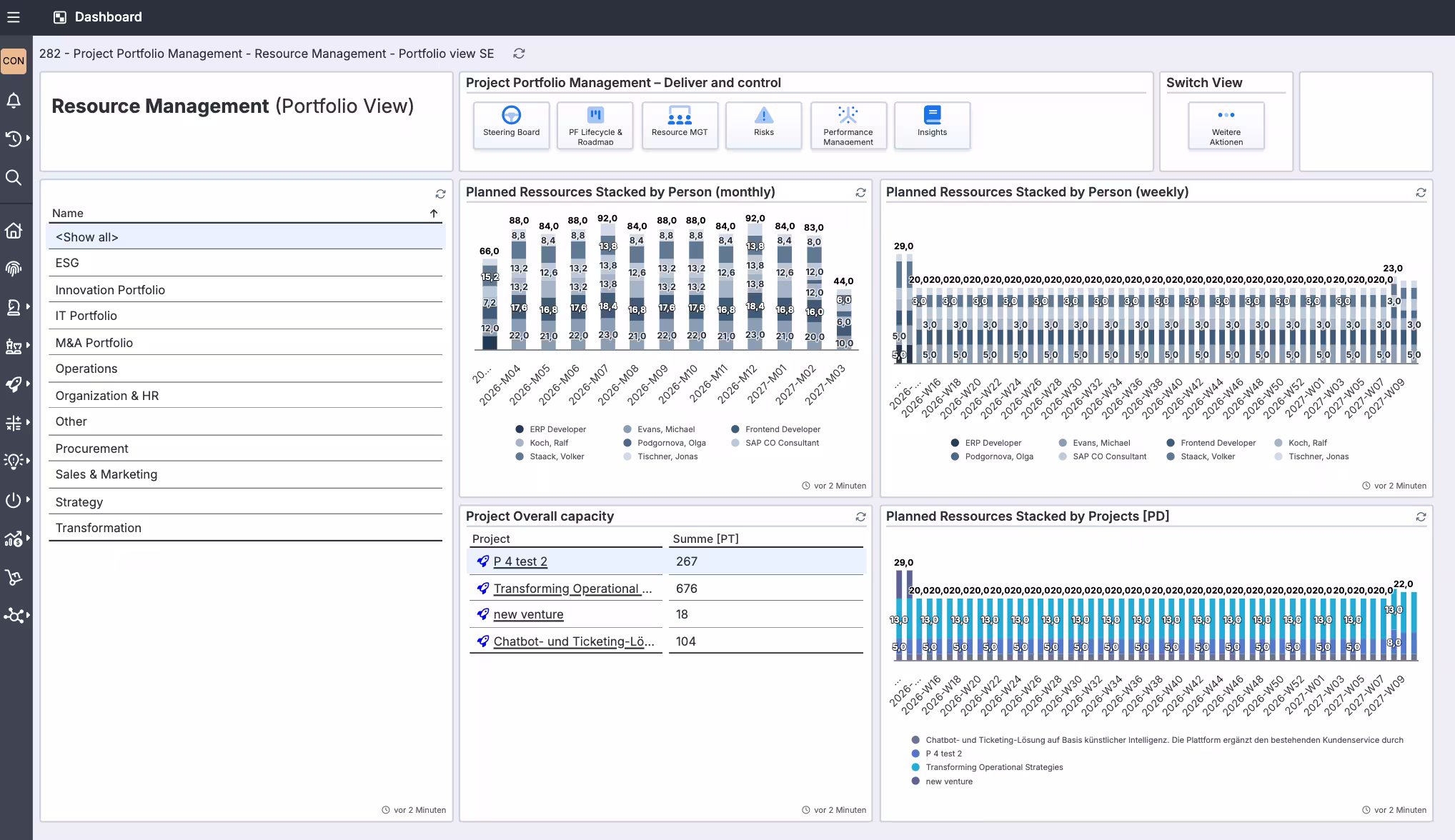
Task: Open the hamburger menu
Action: 14,17
